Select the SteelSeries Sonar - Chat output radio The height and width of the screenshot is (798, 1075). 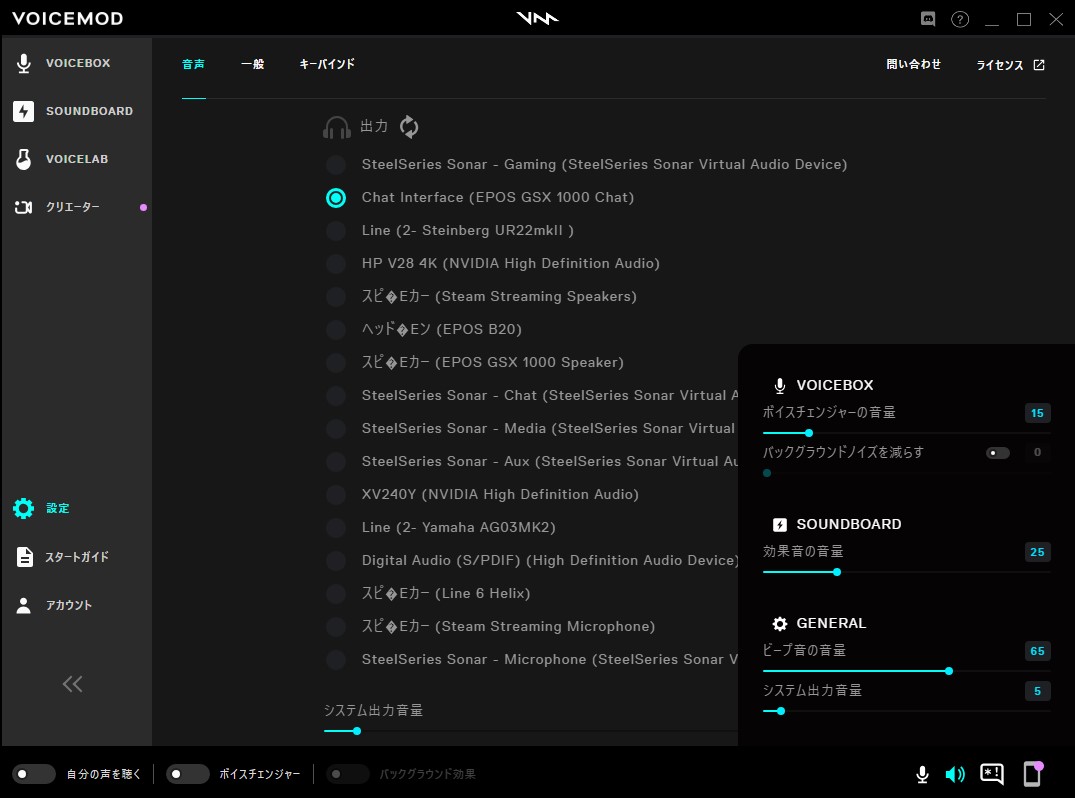click(336, 396)
